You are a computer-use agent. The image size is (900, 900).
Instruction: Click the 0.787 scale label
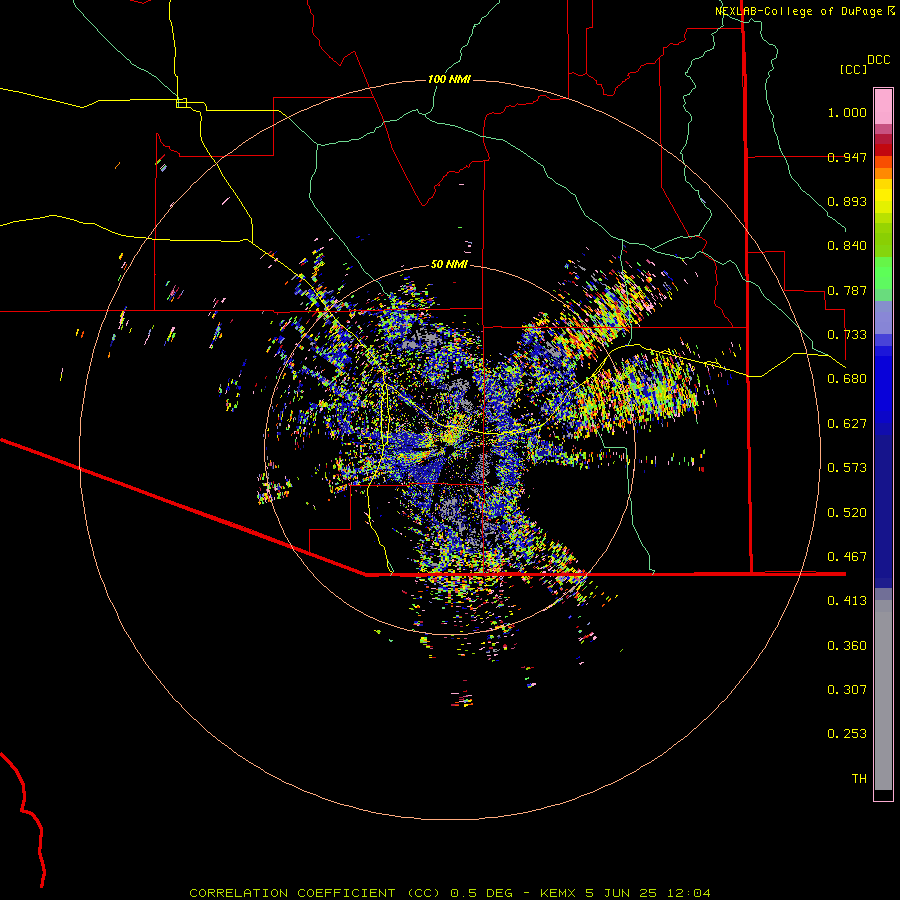[x=847, y=290]
